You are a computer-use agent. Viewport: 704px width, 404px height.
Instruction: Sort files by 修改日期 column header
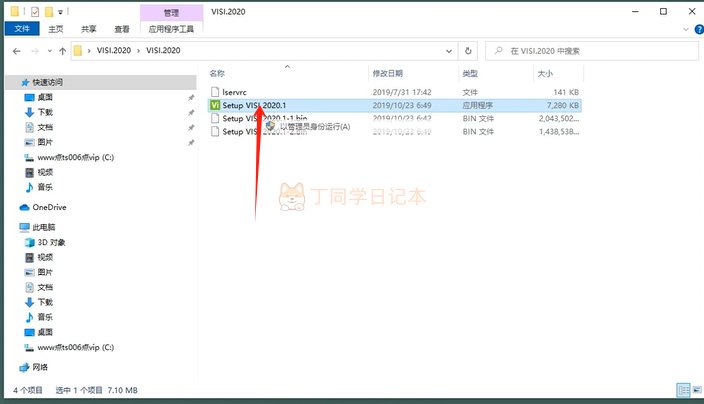(x=388, y=73)
